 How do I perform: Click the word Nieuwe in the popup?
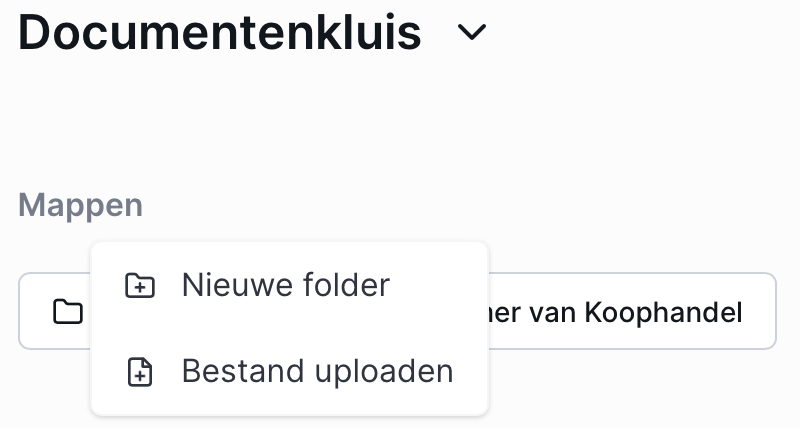pyautogui.click(x=237, y=285)
